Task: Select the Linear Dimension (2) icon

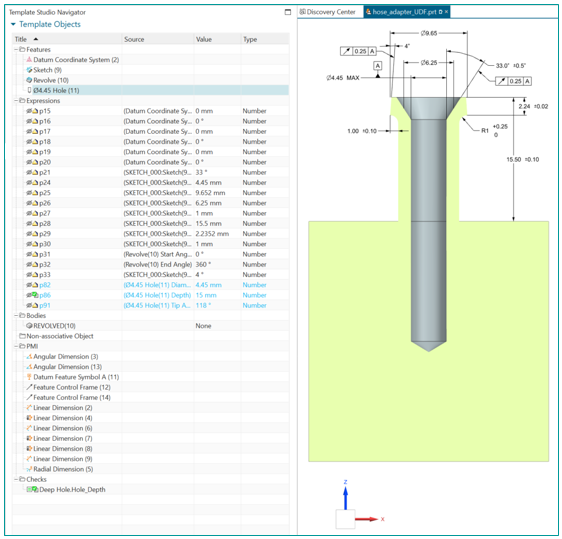Action: [29, 408]
